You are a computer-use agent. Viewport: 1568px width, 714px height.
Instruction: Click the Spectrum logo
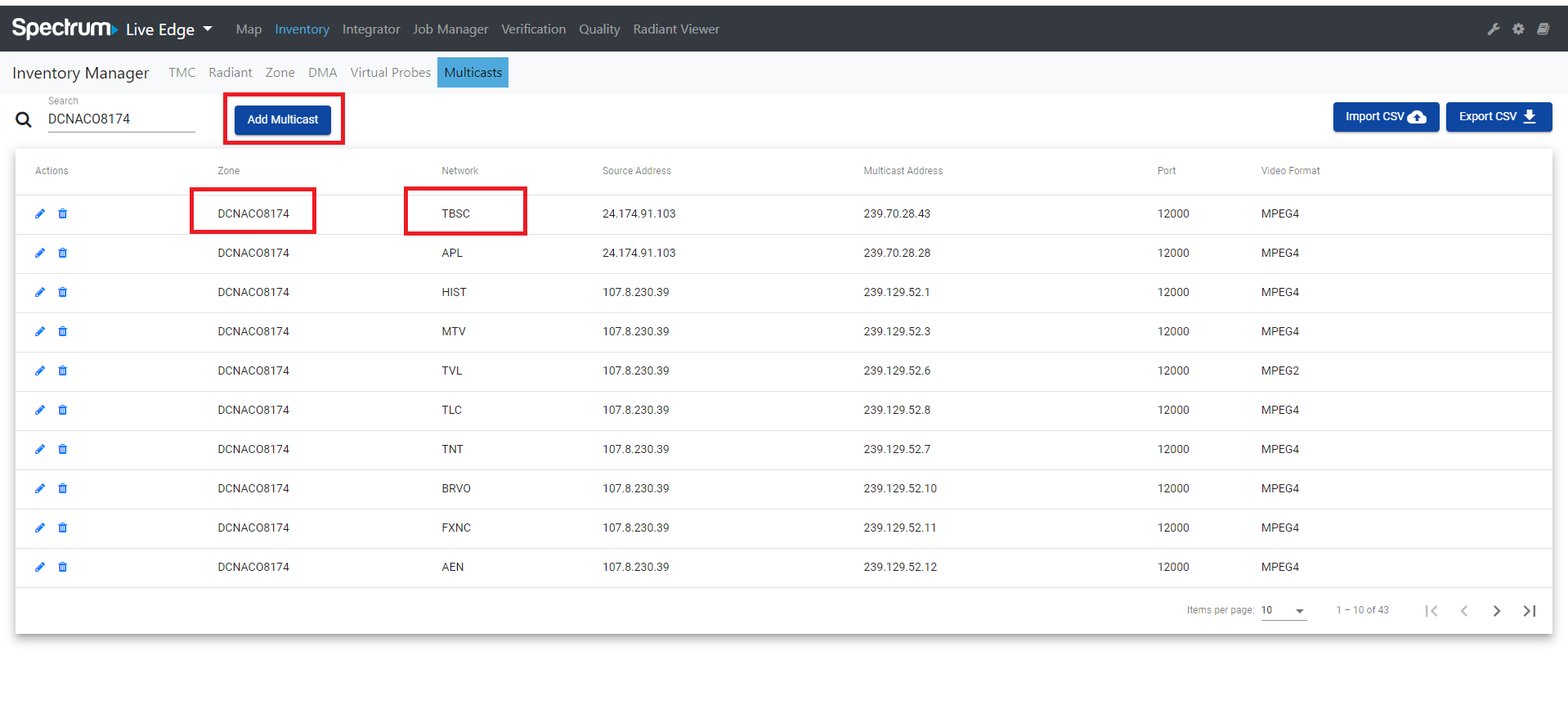pos(65,29)
